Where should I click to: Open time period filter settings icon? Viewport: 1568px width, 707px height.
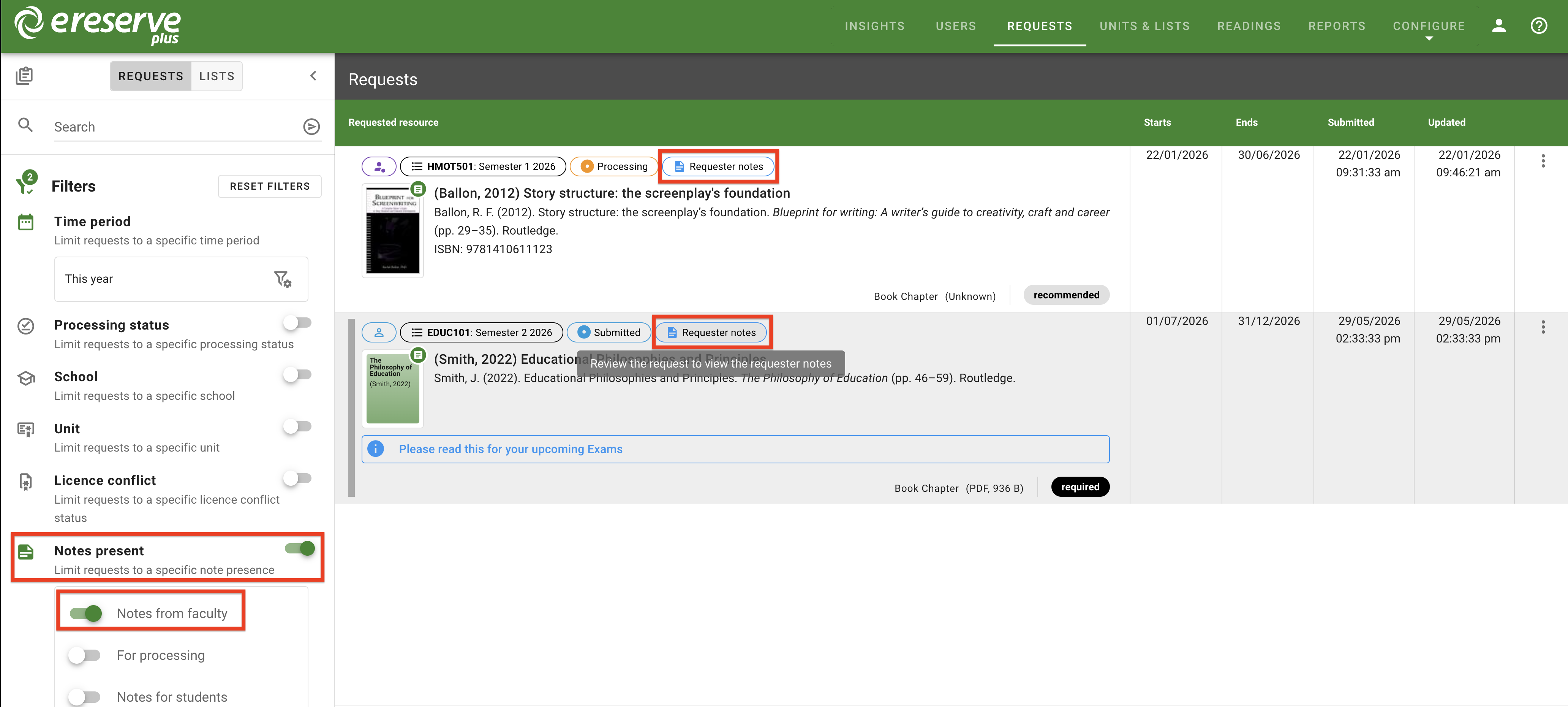tap(283, 279)
